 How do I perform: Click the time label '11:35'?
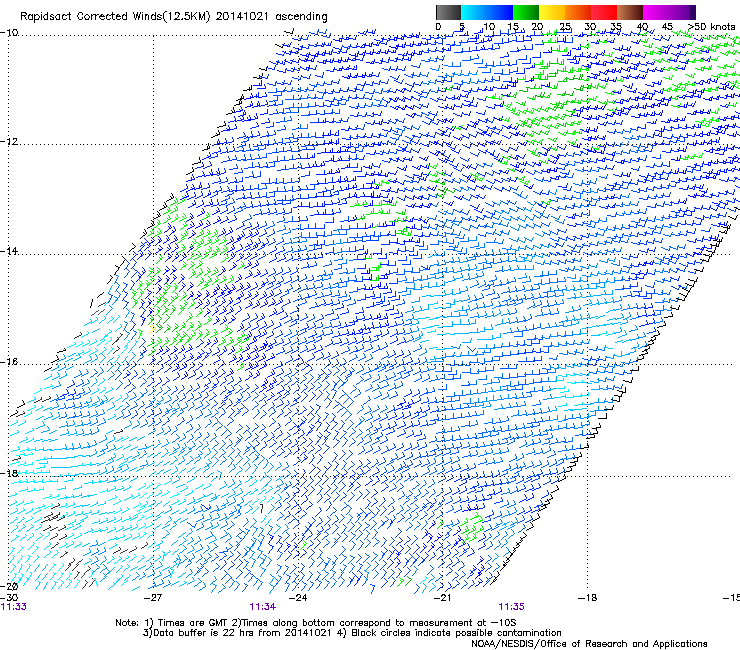tap(511, 607)
